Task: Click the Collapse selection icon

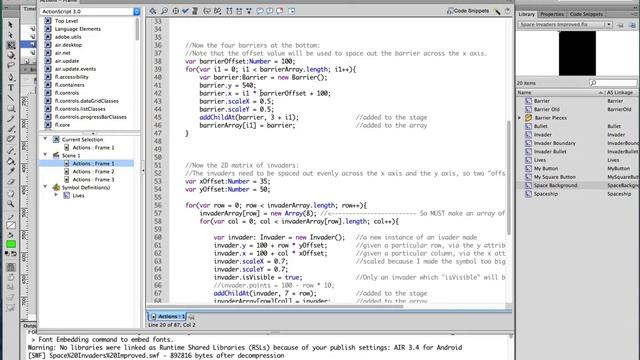Action: coord(239,11)
